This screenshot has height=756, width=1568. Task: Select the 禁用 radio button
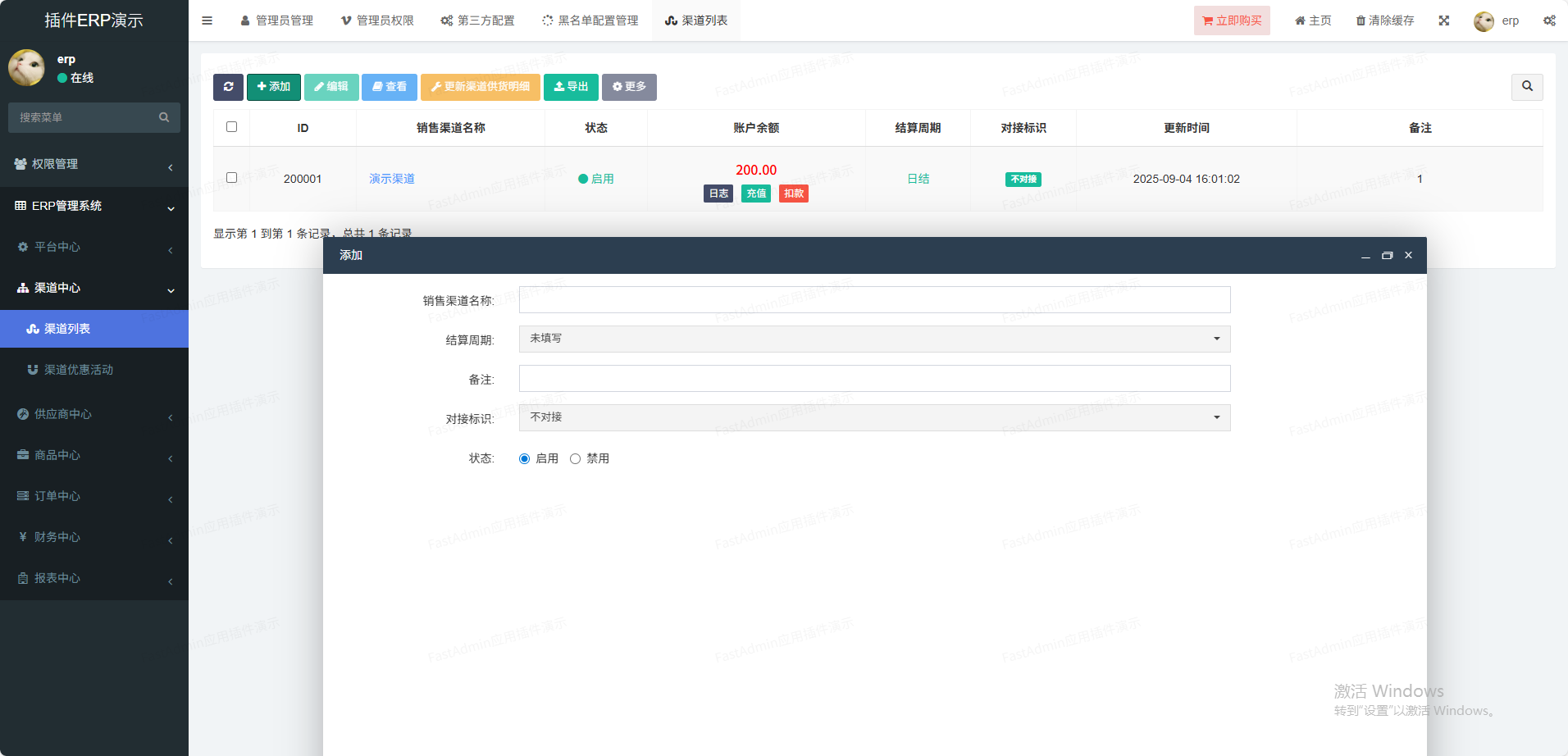tap(576, 459)
